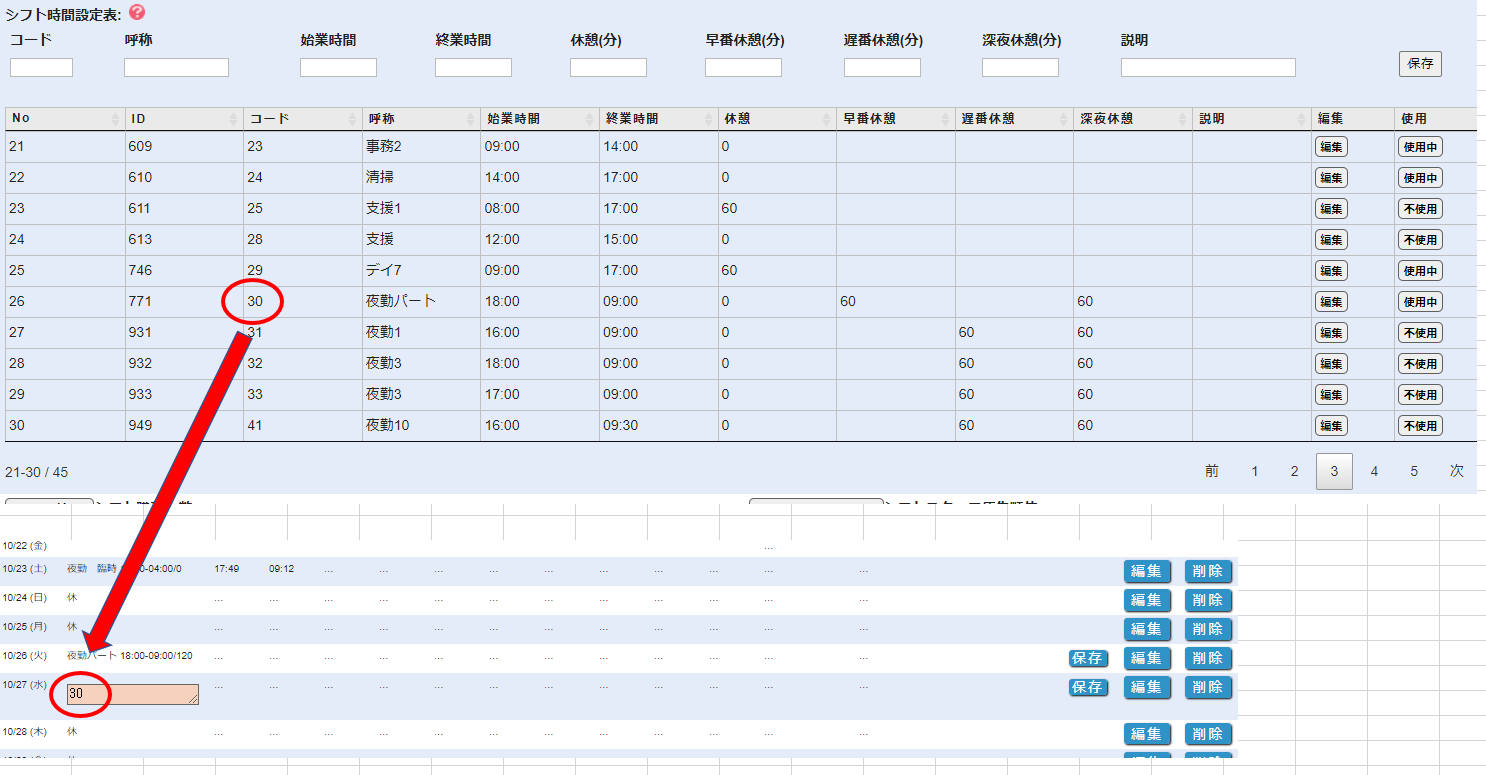Viewport: 1486px width, 775px height.
Task: Sort by 深夜休憩 column sort arrows
Action: point(1183,119)
